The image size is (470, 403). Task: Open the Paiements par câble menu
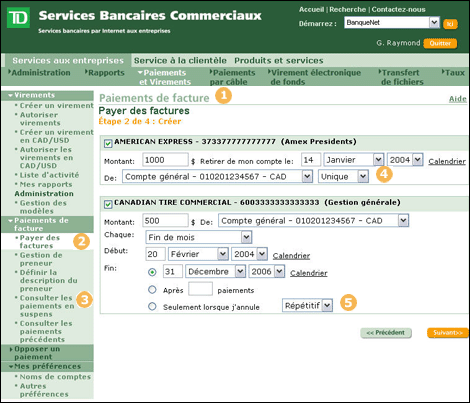click(x=232, y=77)
